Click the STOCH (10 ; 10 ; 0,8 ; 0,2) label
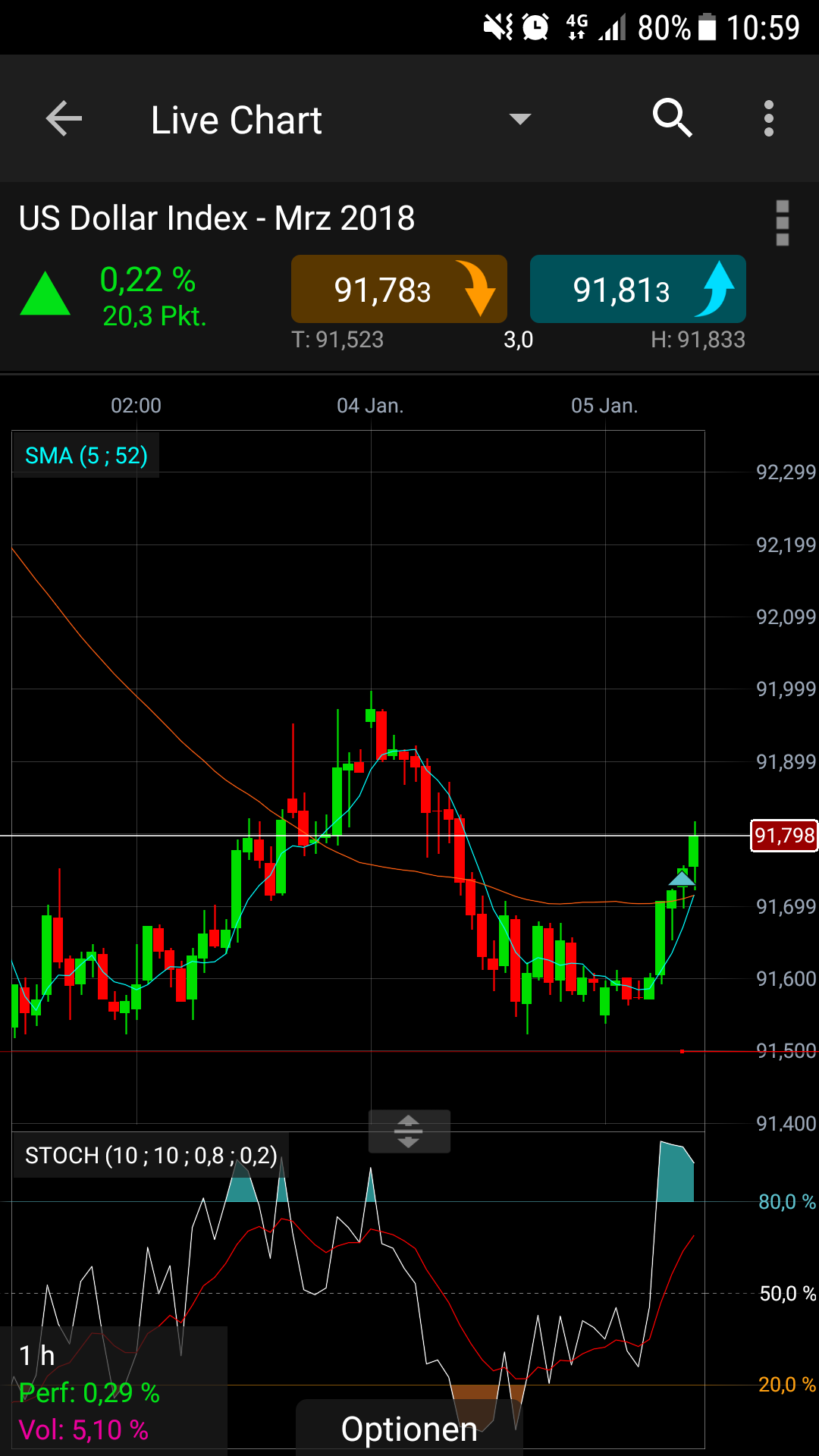Image resolution: width=819 pixels, height=1456 pixels. click(x=151, y=1155)
